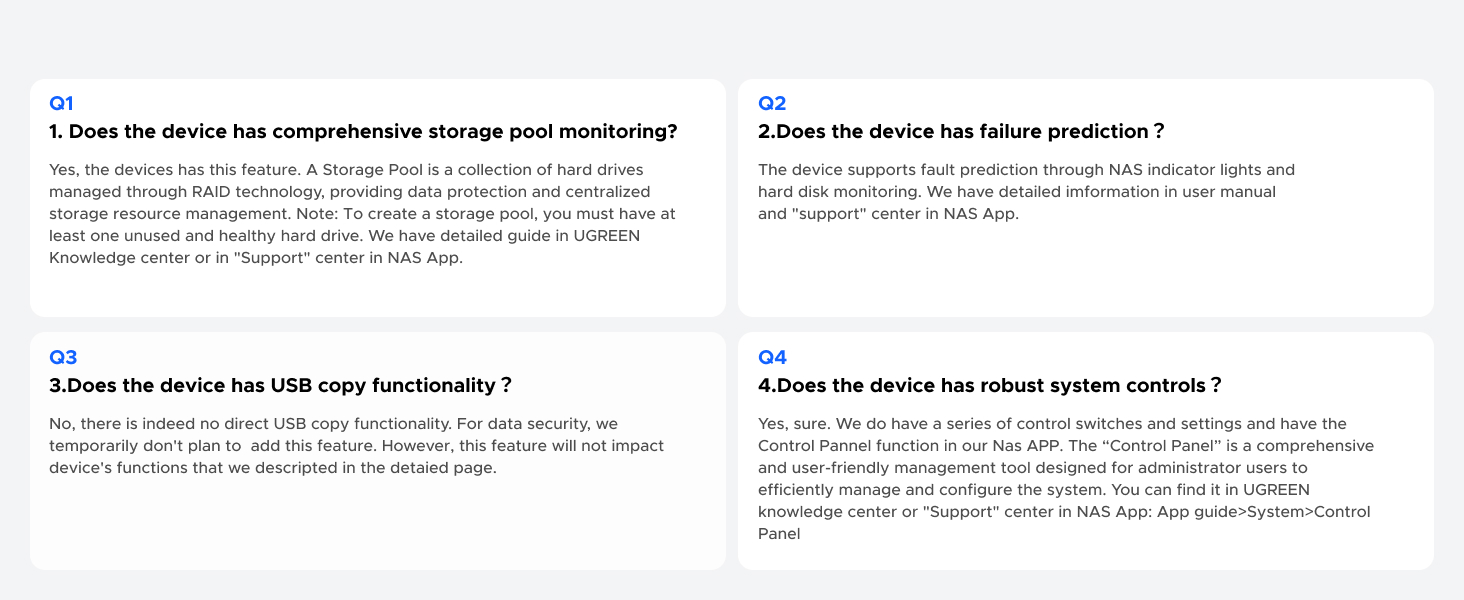The height and width of the screenshot is (600, 1464).
Task: Click the Q2 answer about fault prediction
Action: [1026, 191]
